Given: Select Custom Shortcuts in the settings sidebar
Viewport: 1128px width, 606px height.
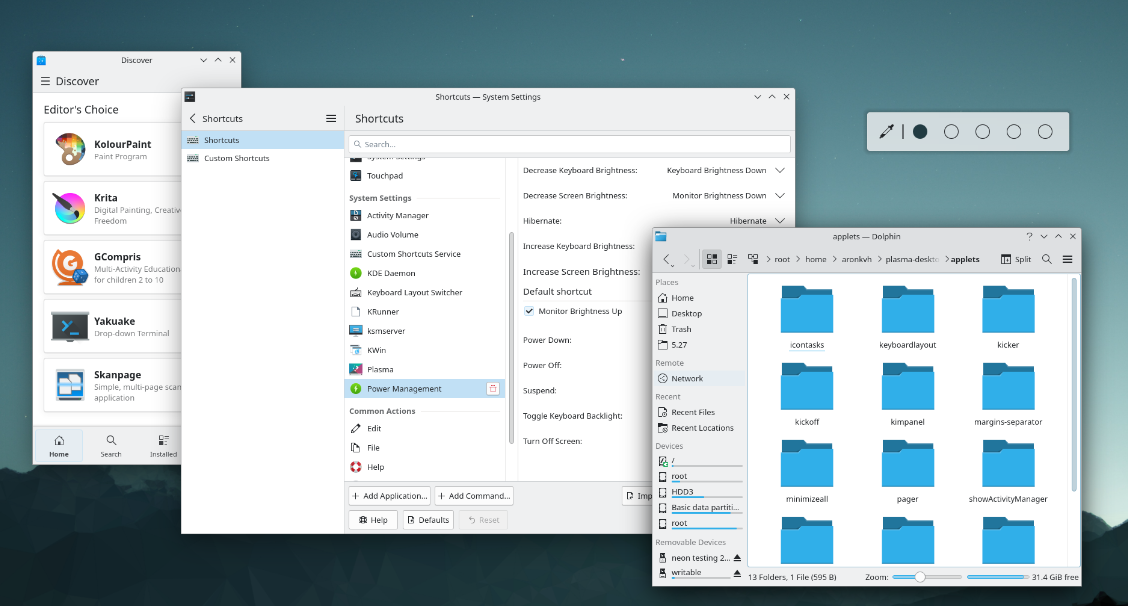Looking at the screenshot, I should coord(263,158).
